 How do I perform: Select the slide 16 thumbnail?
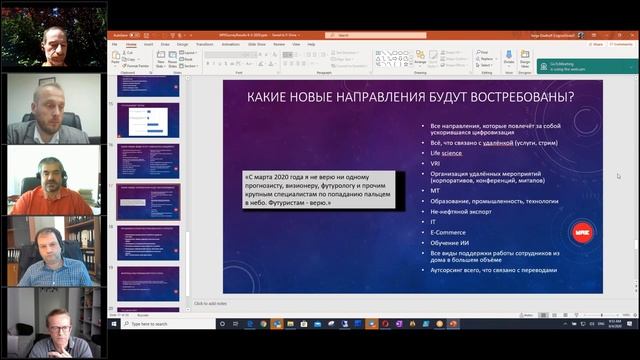[x=148, y=161]
